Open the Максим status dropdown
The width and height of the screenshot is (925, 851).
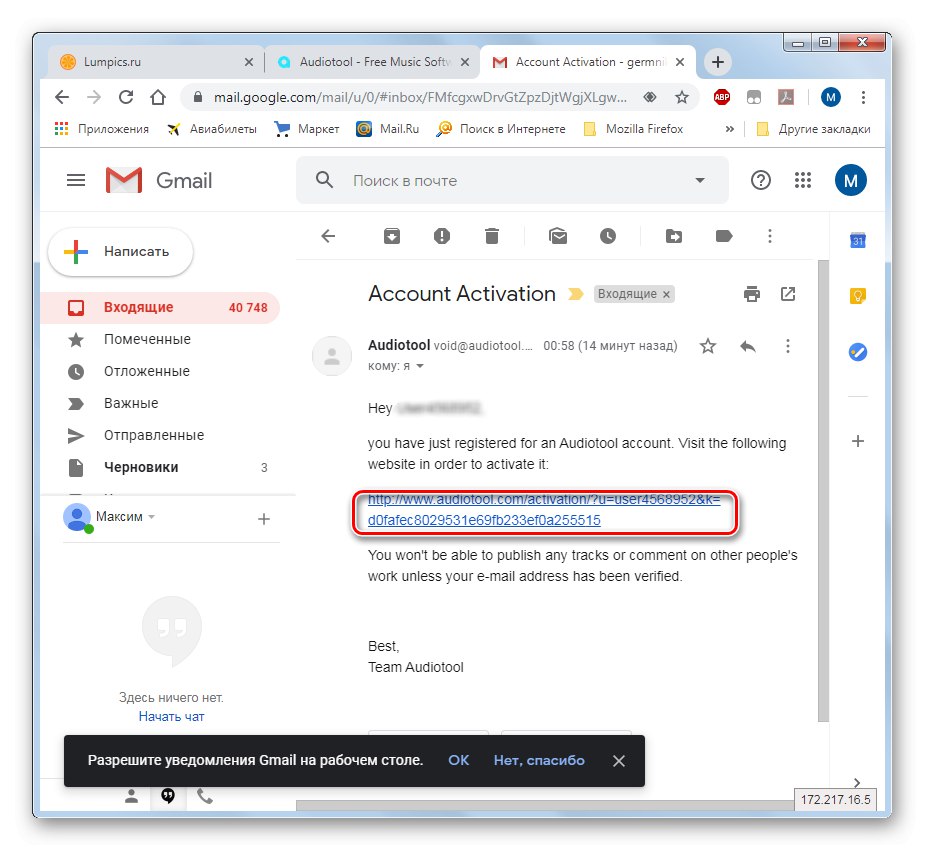tap(152, 517)
